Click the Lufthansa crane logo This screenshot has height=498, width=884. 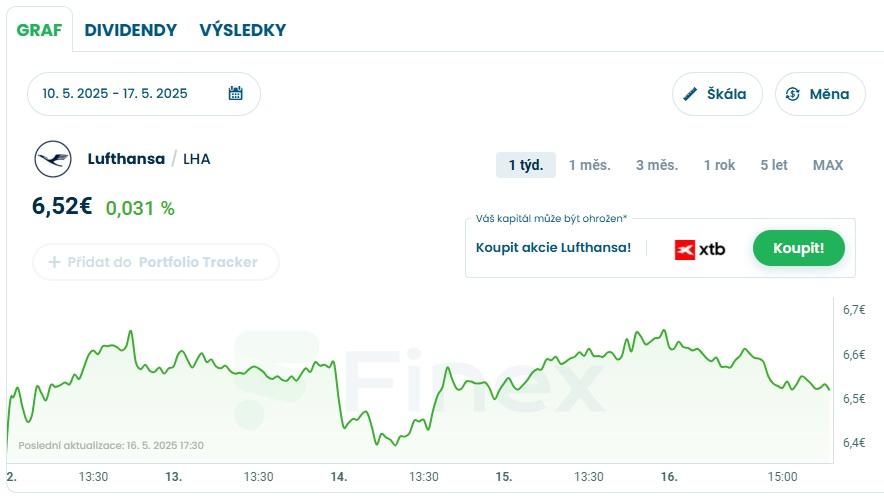pyautogui.click(x=53, y=159)
